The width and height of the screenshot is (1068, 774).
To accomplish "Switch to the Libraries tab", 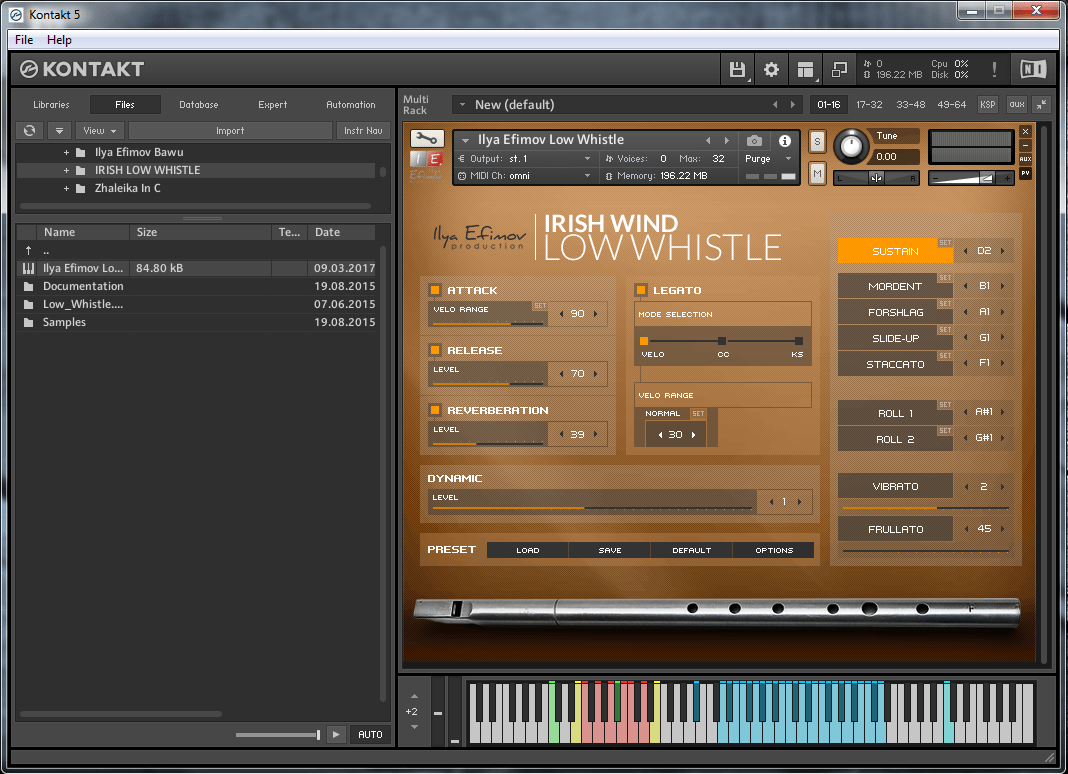I will click(51, 104).
